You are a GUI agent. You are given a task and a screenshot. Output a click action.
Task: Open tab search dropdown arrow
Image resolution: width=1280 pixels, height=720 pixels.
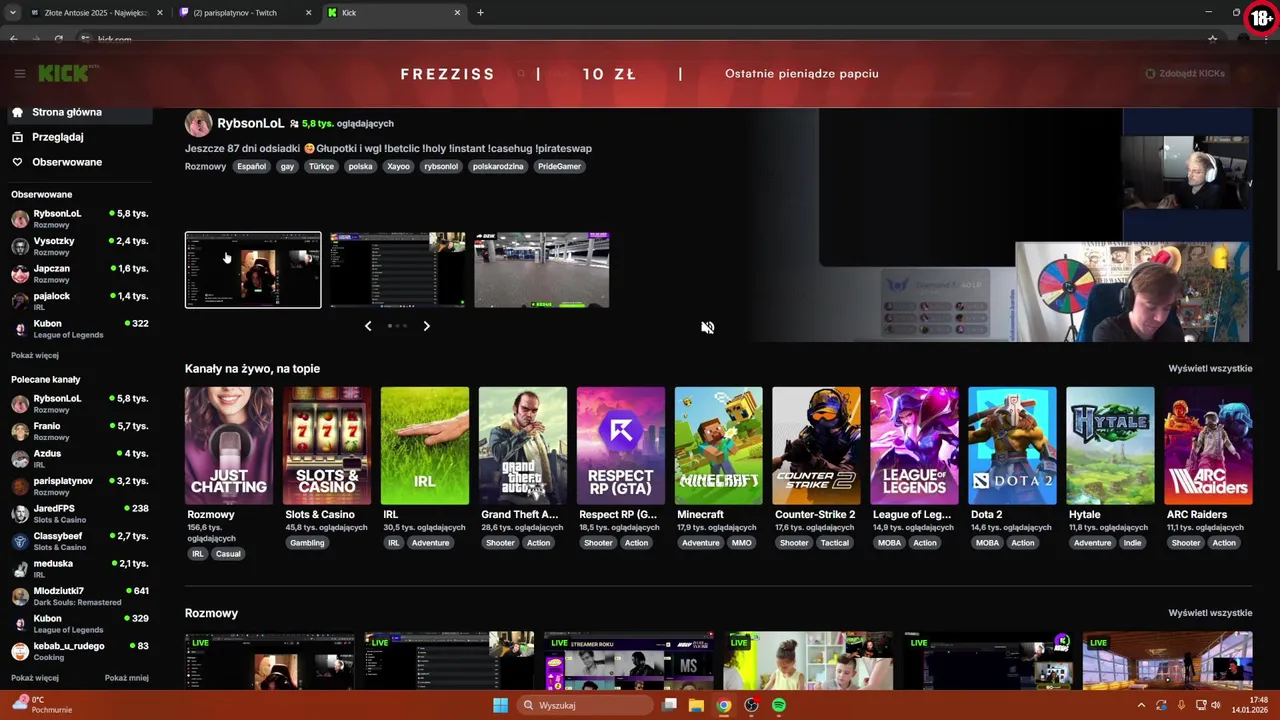(12, 13)
